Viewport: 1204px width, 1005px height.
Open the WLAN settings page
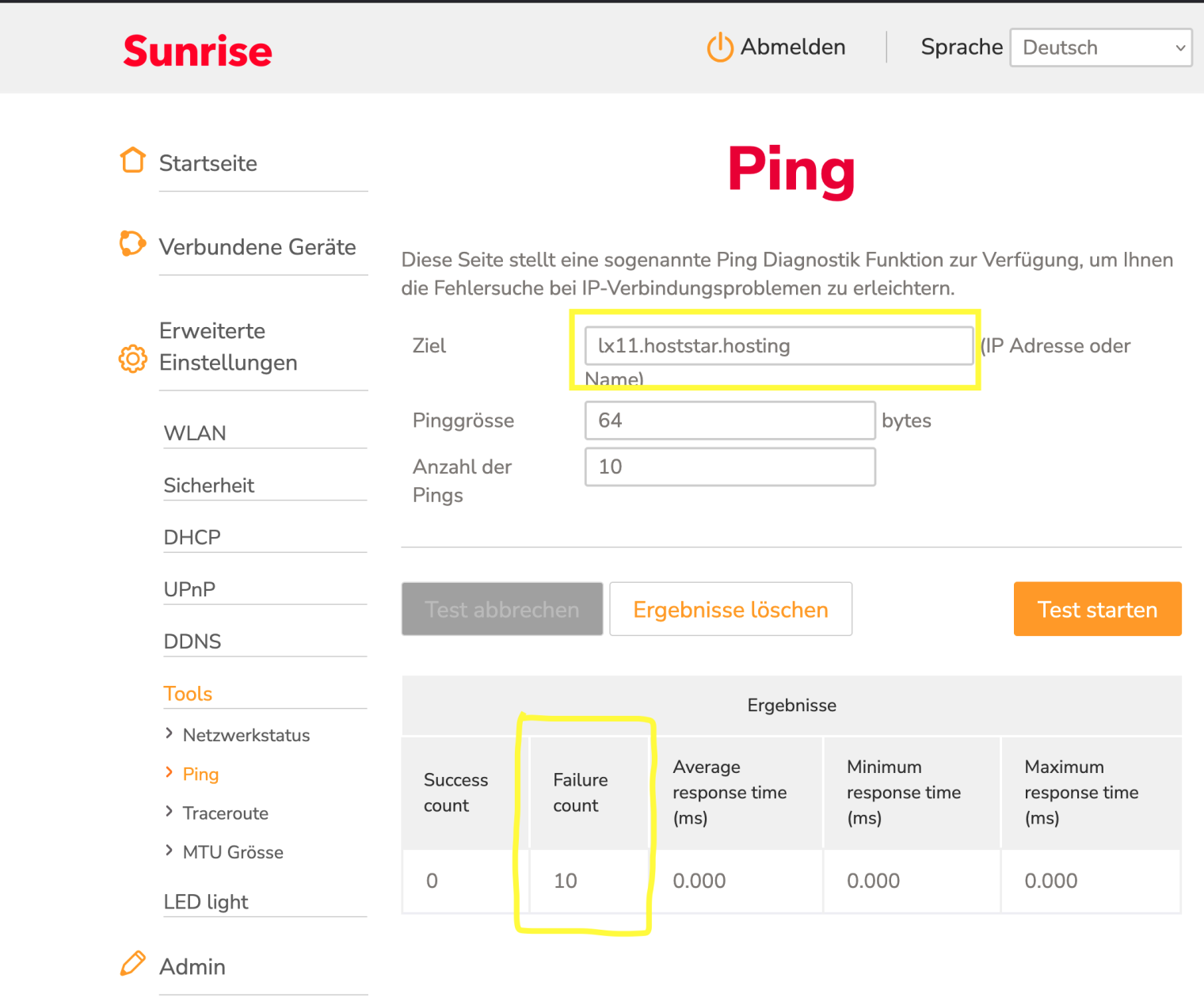click(x=195, y=433)
